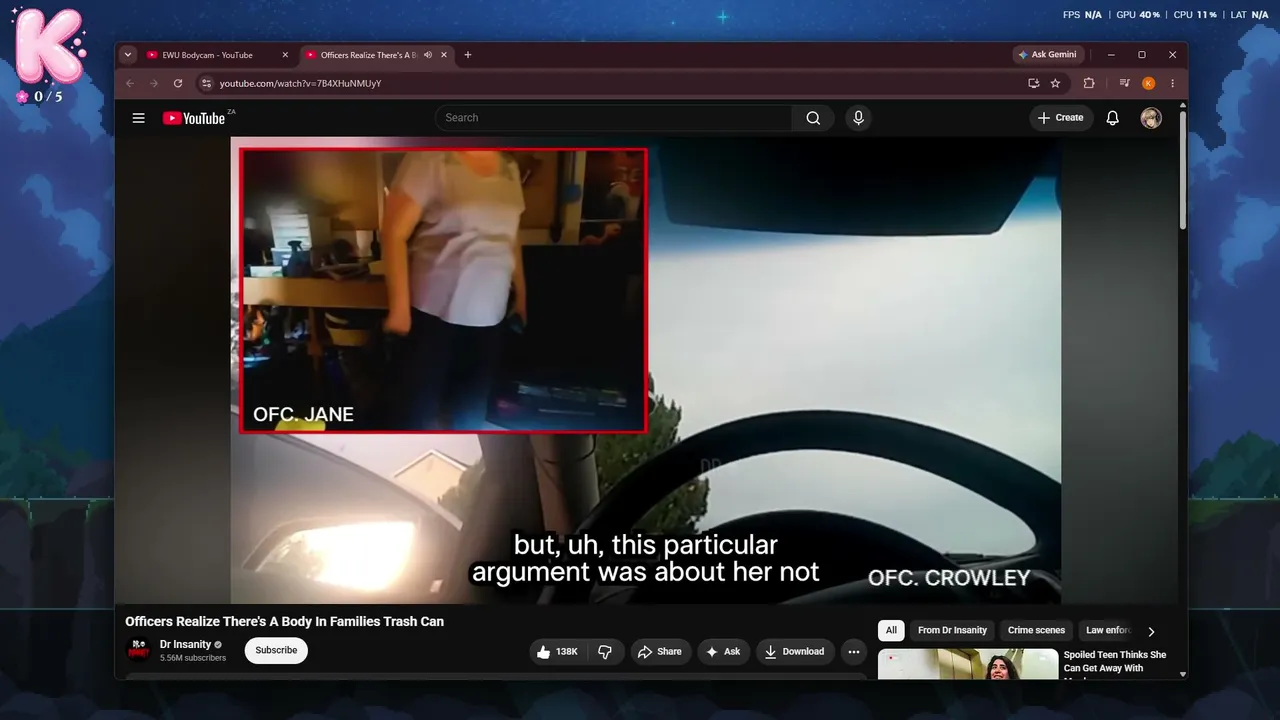Click the video player to pause
This screenshot has width=1280, height=720.
click(x=646, y=370)
